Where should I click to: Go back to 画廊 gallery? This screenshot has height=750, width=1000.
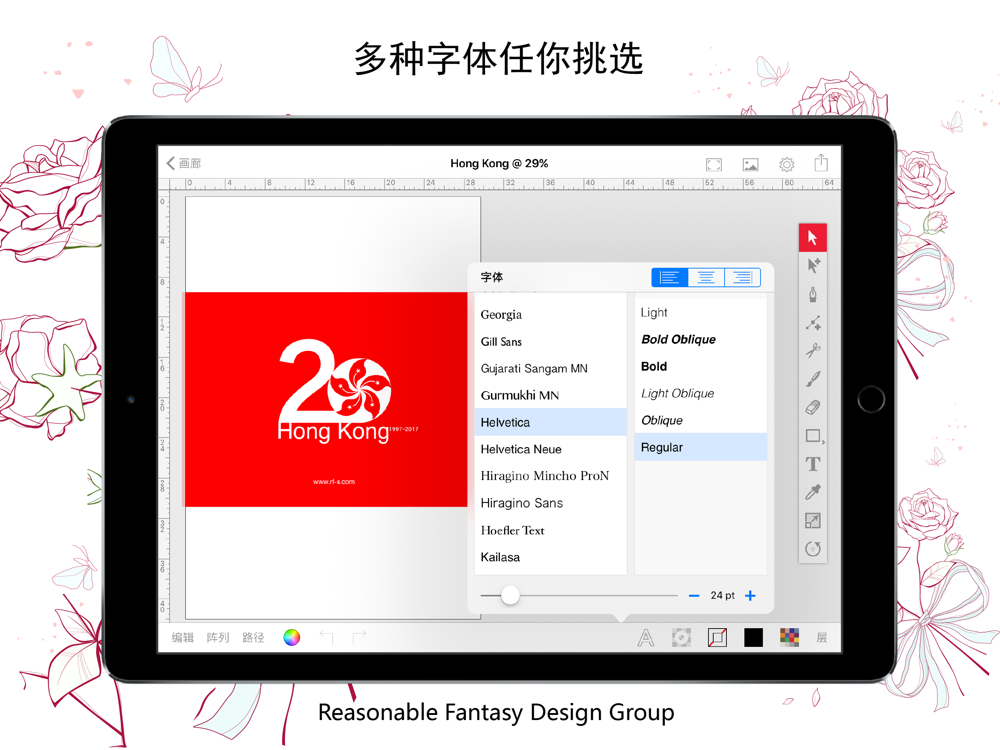point(184,163)
